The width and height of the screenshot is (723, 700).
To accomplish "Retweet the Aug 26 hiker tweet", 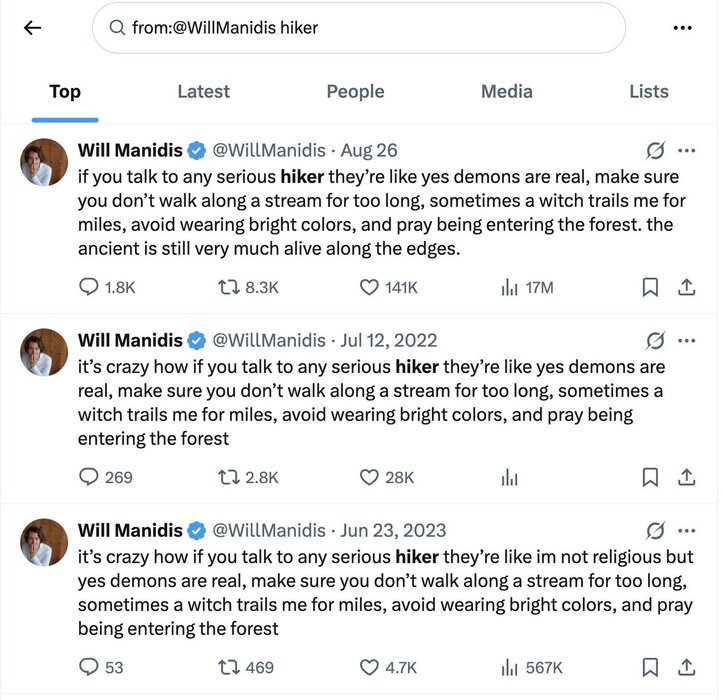I will point(227,287).
